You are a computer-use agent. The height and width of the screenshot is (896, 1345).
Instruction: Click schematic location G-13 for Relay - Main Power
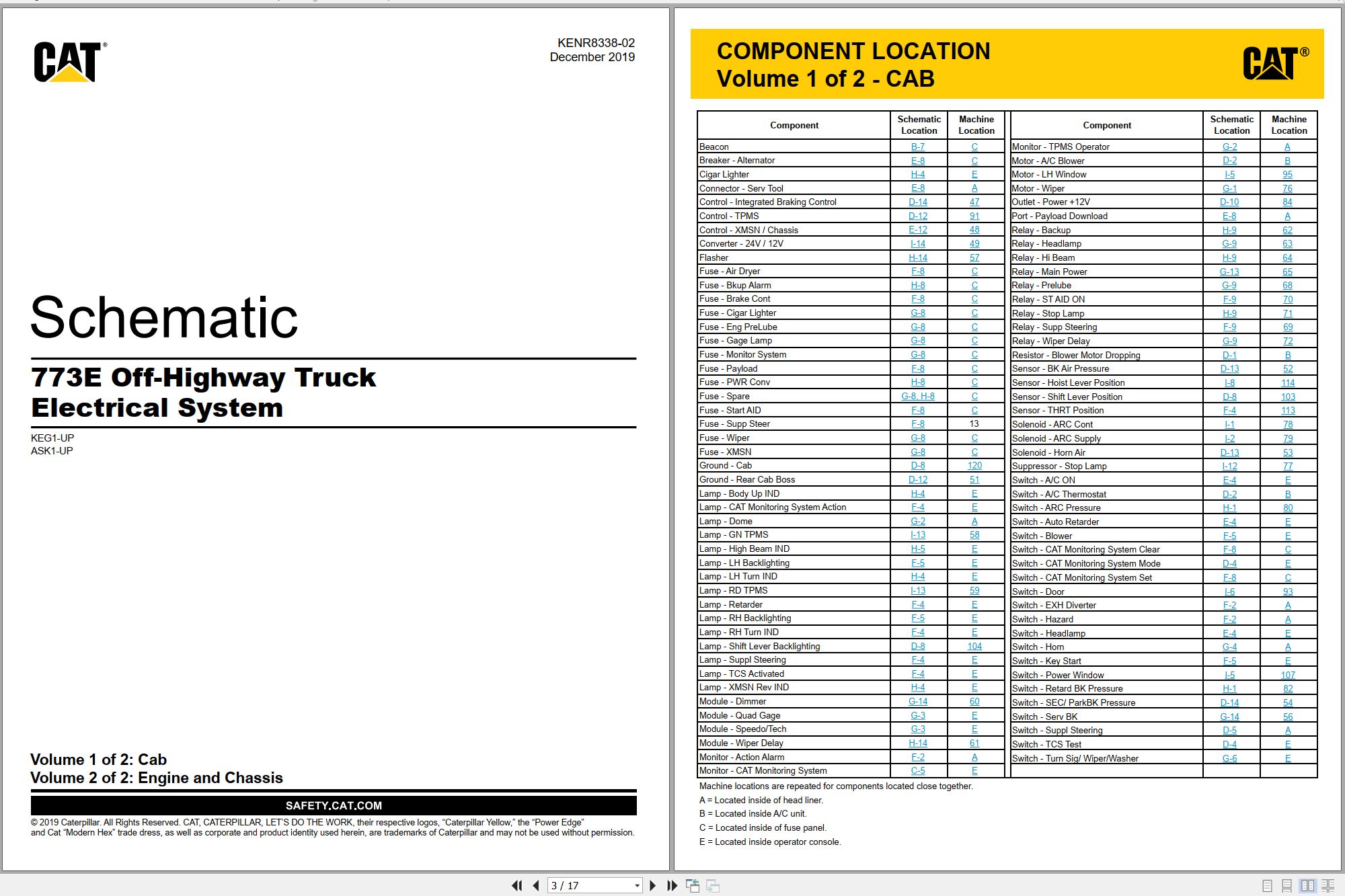click(1229, 272)
